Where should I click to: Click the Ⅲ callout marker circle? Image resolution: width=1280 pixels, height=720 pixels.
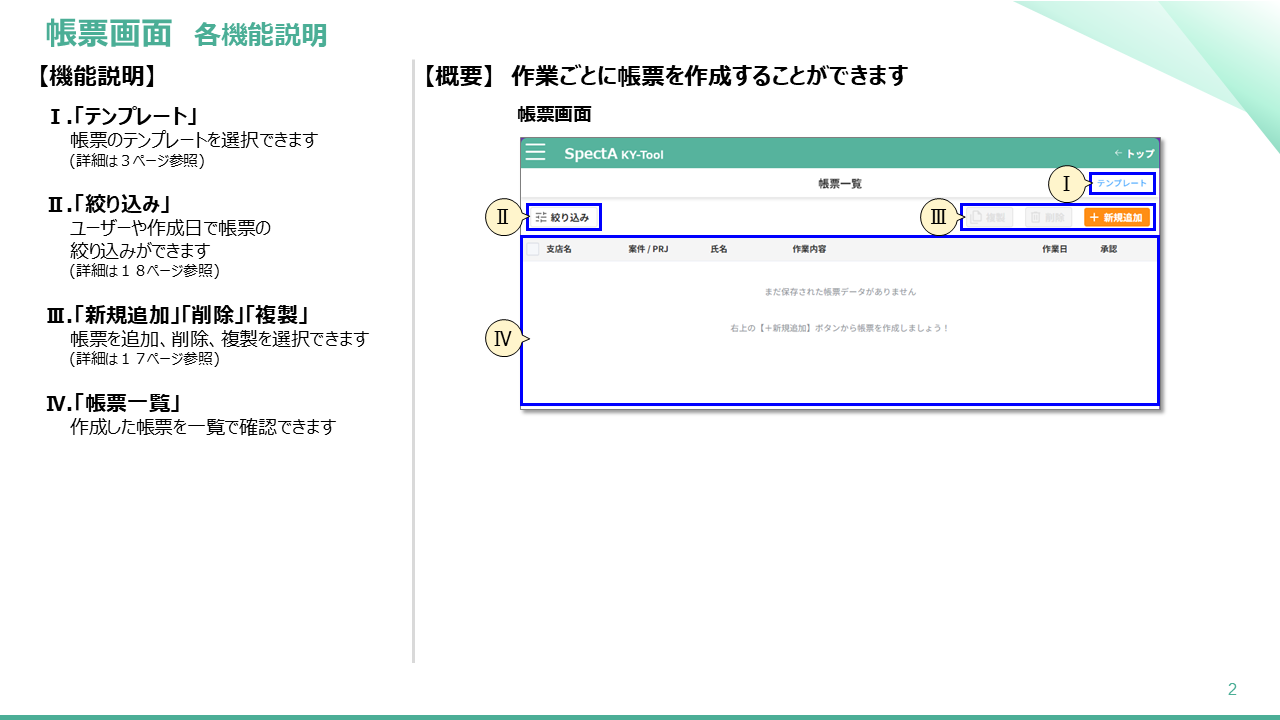(x=938, y=217)
